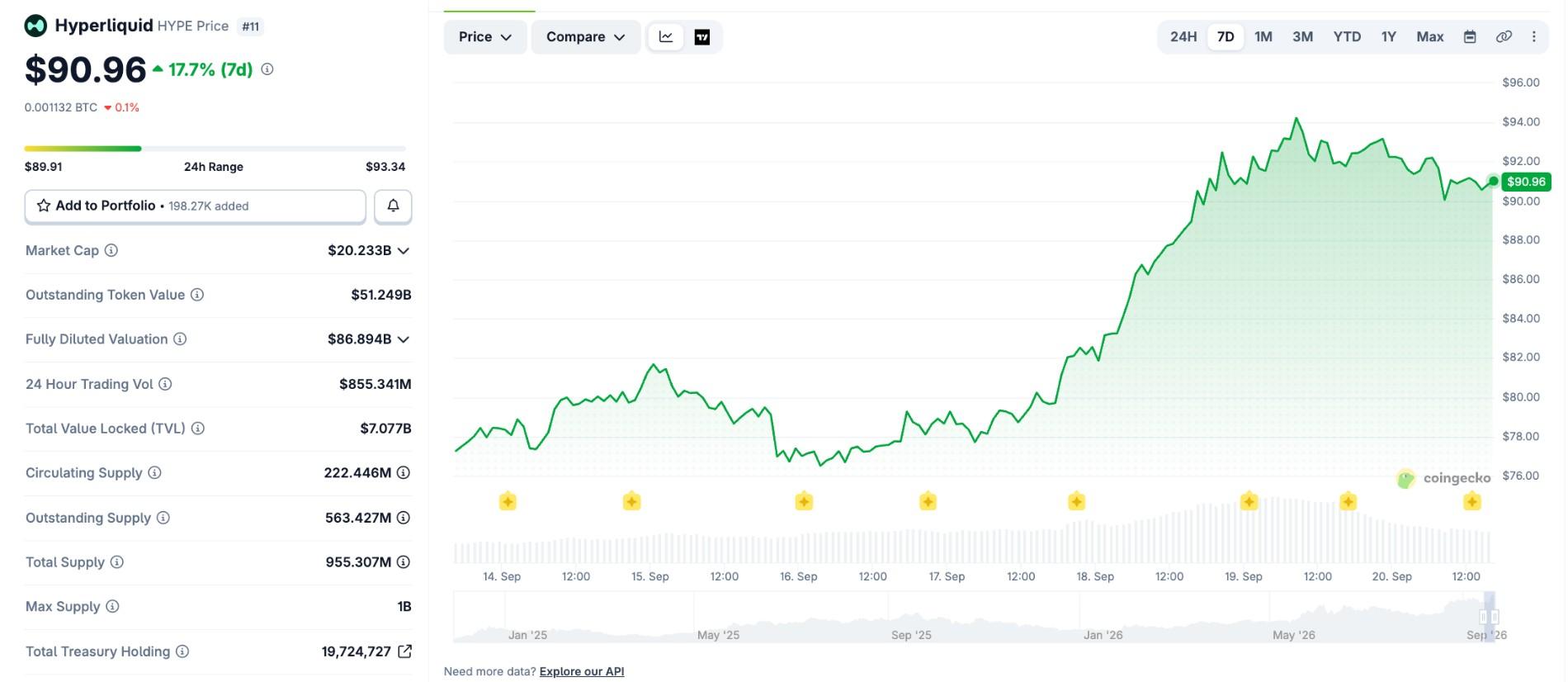Click the news marker icon above 18. Sep

pyautogui.click(x=1076, y=501)
